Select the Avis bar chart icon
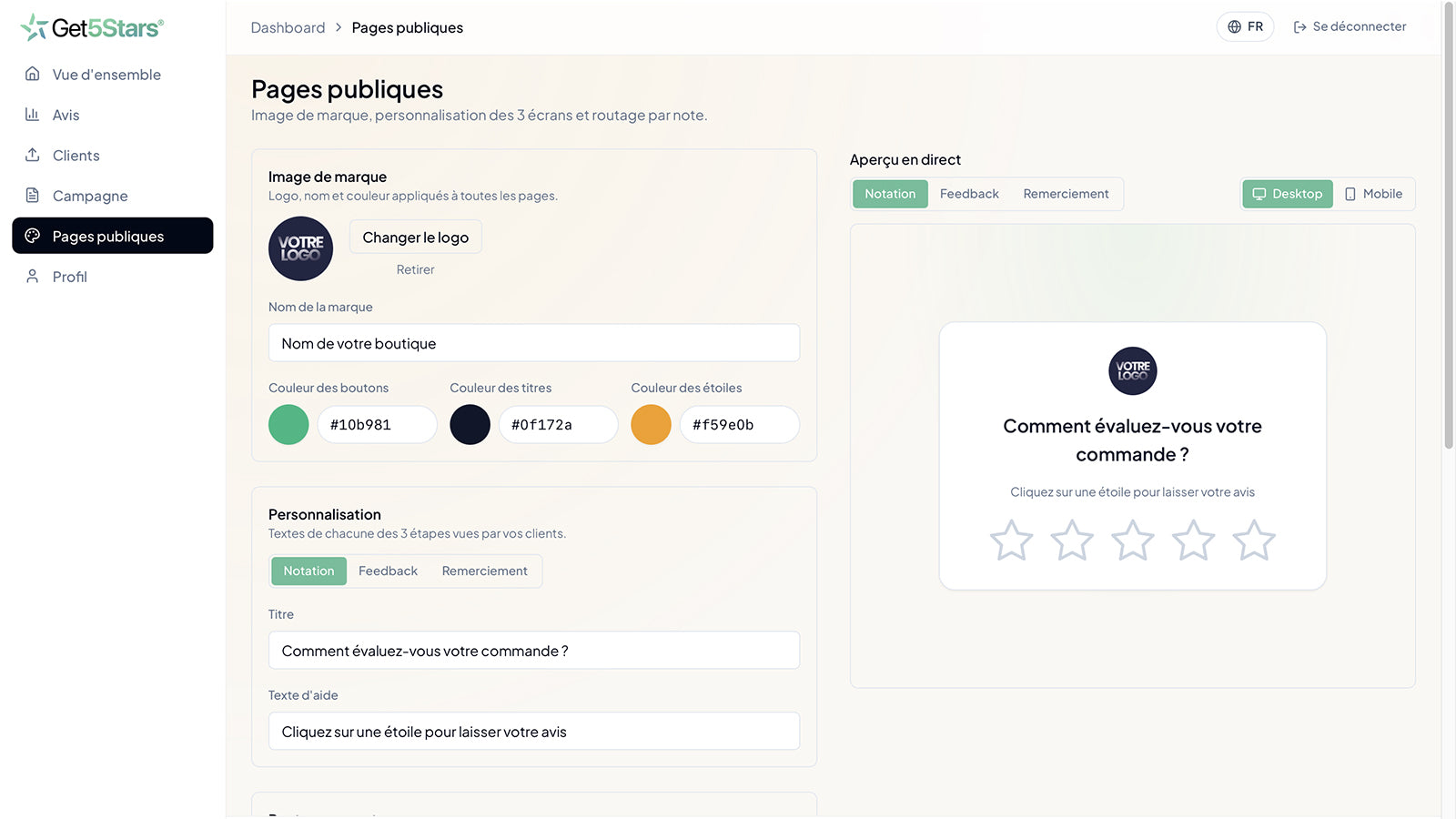The width and height of the screenshot is (1456, 819). (32, 115)
